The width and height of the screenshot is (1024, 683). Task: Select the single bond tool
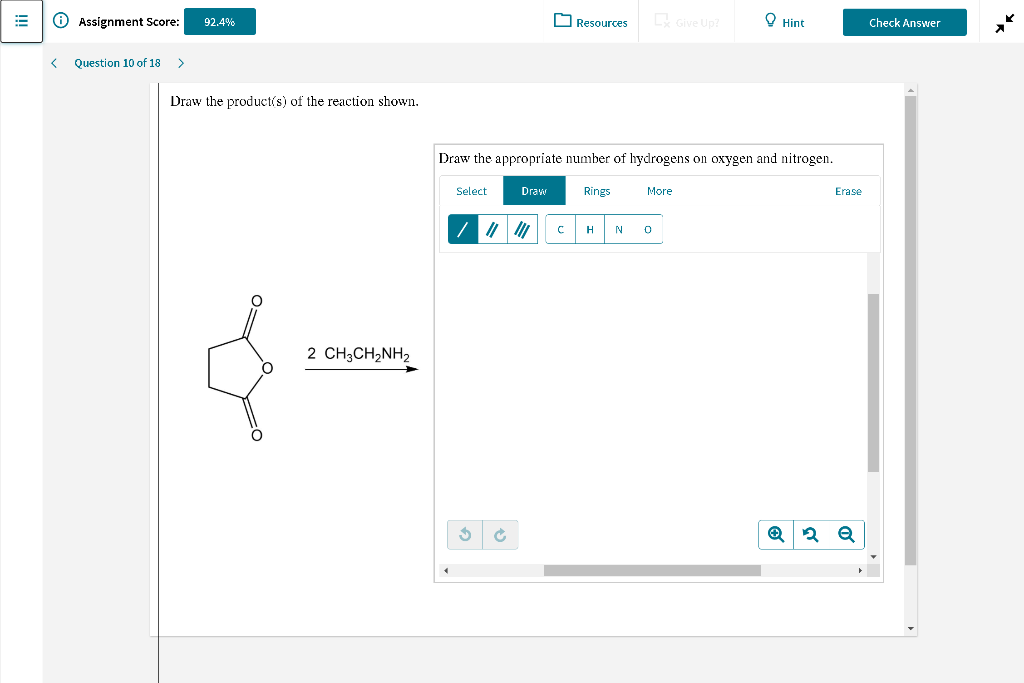point(462,229)
